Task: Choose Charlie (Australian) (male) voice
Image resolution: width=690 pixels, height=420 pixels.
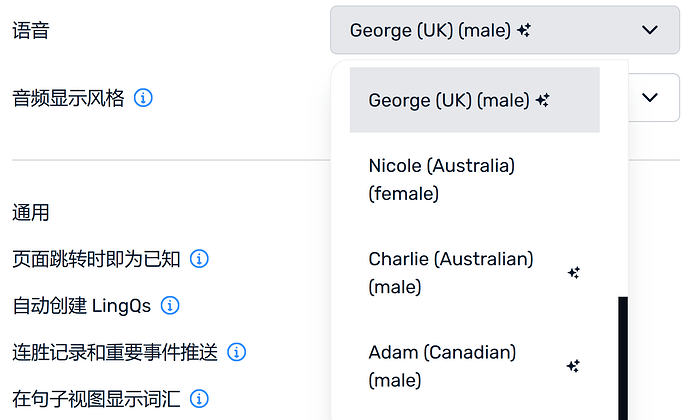Action: coord(450,272)
